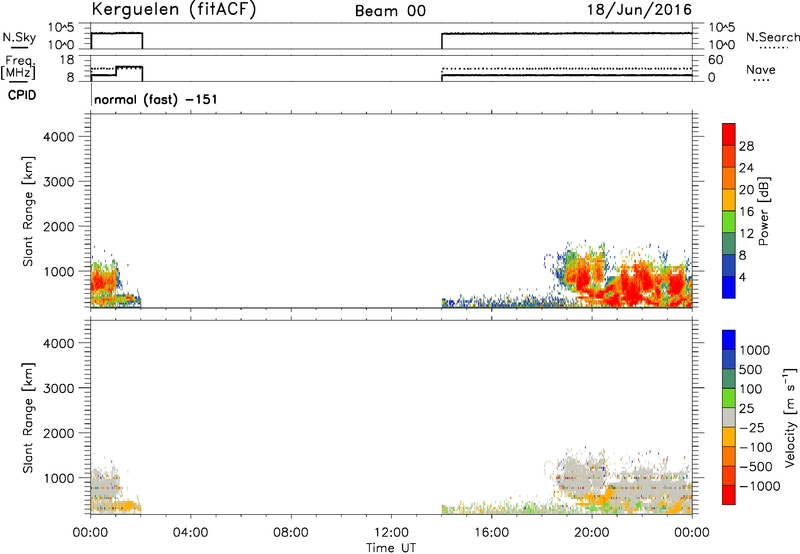
Task: Select the "3000" tick in the velocity panel
Action: point(58,388)
